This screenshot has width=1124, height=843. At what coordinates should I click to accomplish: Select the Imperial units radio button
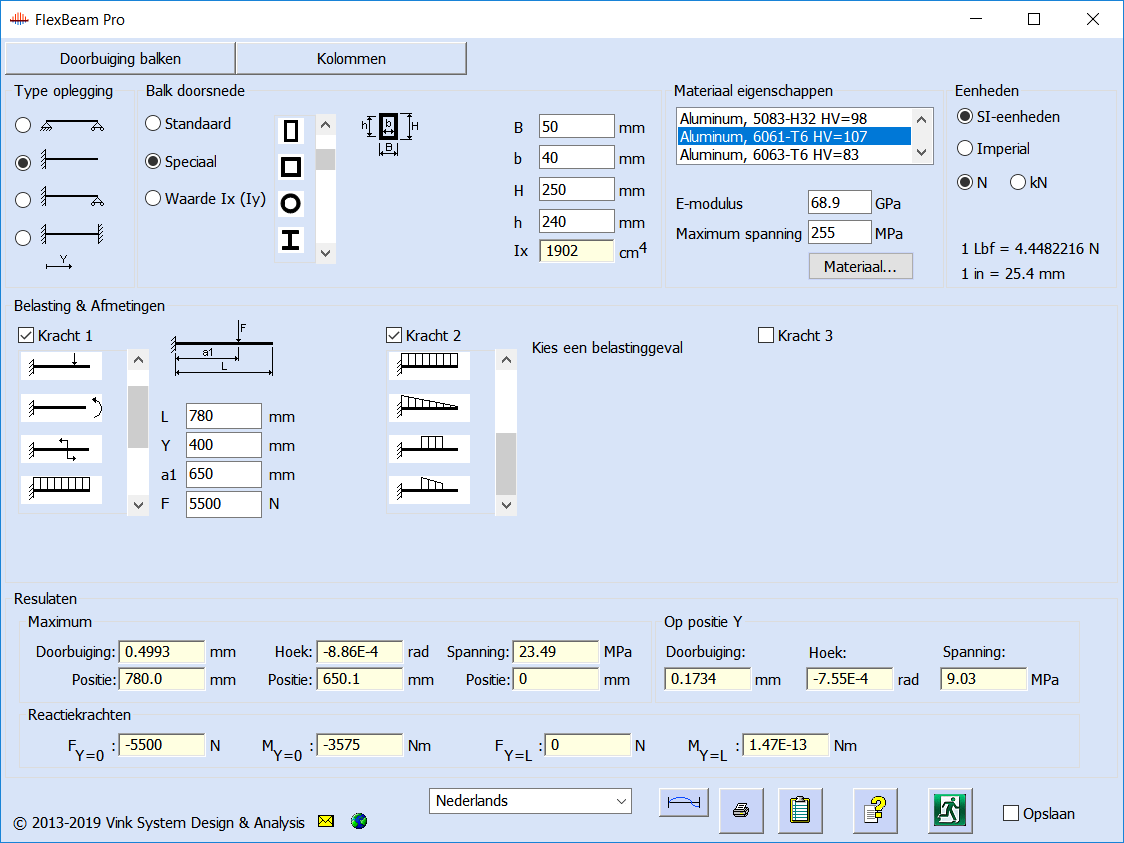965,149
